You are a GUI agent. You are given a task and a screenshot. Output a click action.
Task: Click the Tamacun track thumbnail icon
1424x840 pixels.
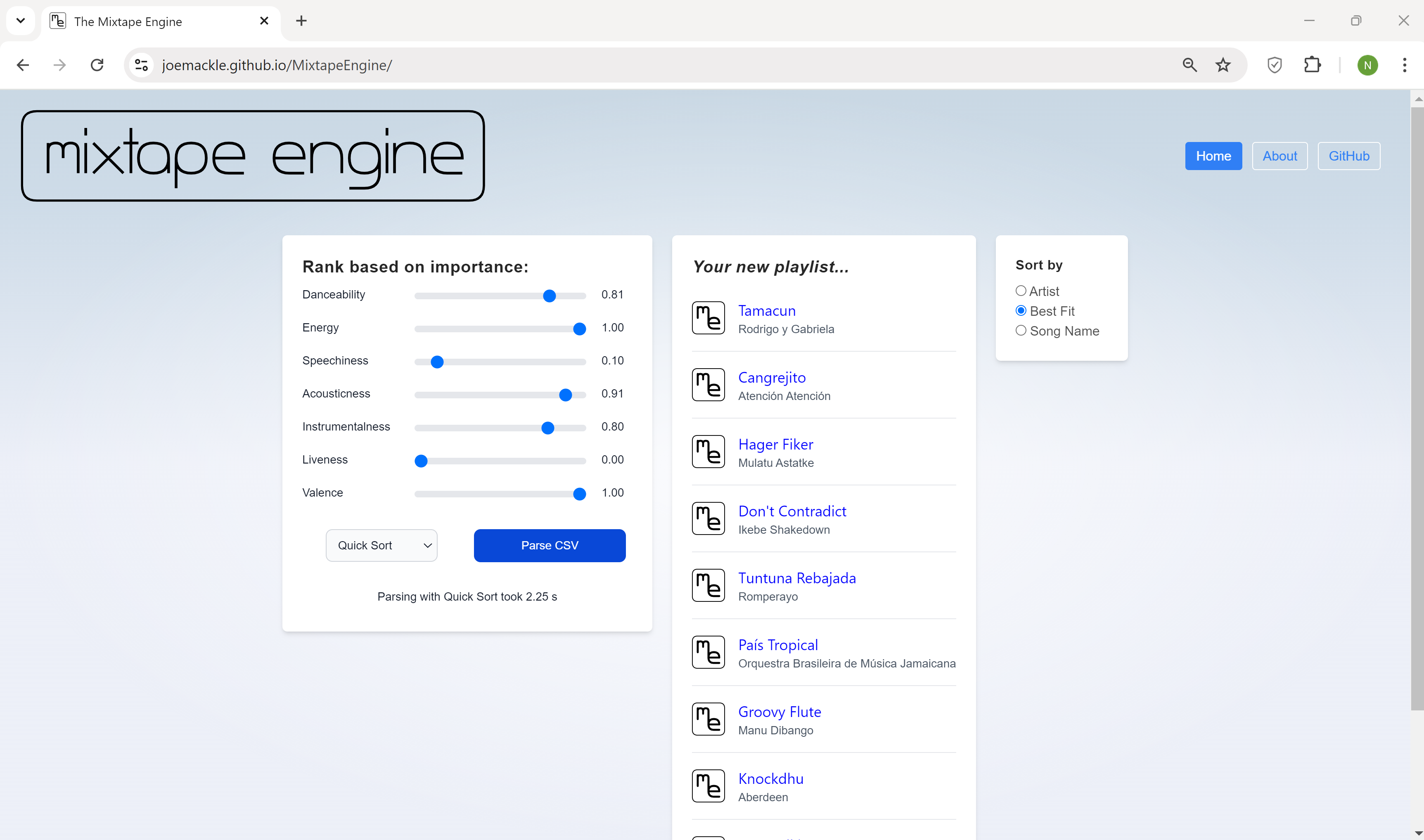(708, 318)
